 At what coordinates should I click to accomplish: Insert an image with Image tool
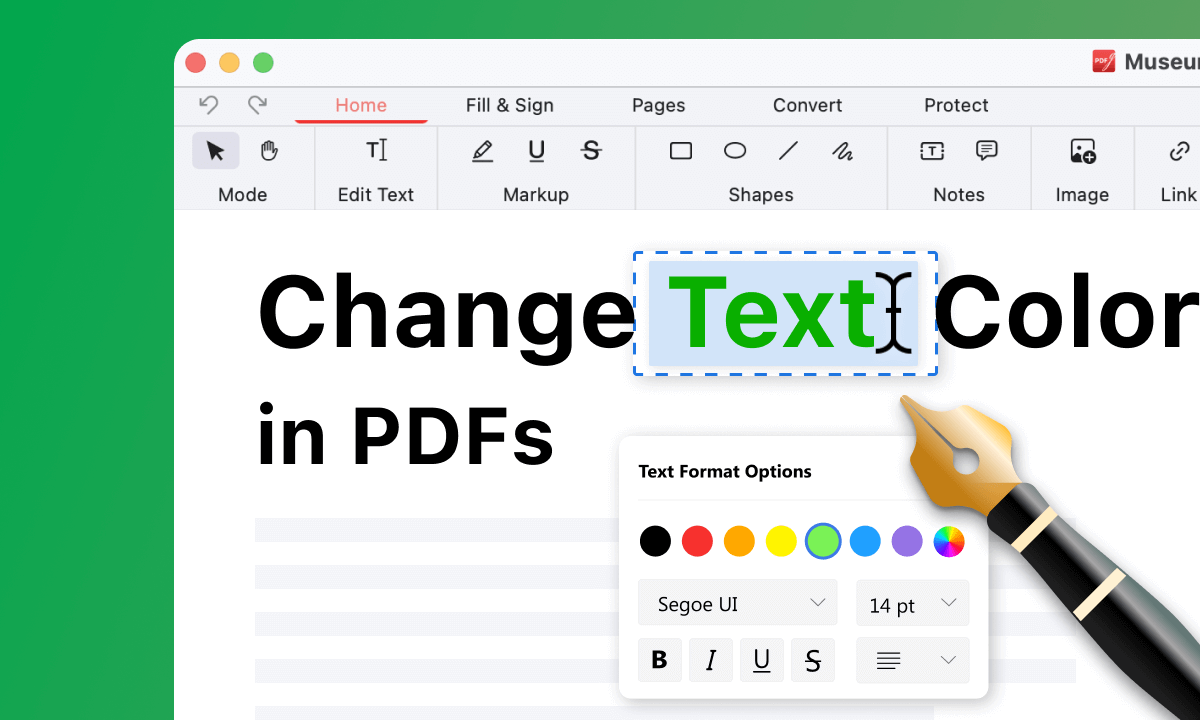tap(1082, 151)
